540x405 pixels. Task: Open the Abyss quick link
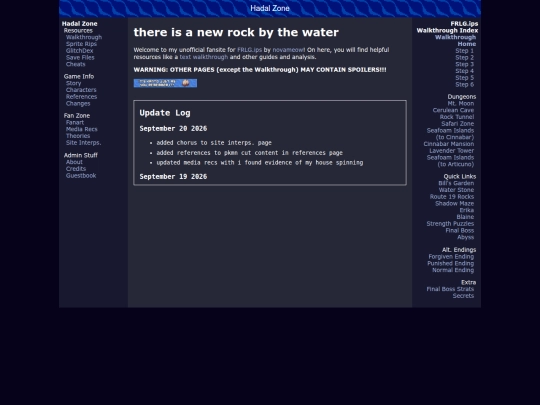[466, 237]
